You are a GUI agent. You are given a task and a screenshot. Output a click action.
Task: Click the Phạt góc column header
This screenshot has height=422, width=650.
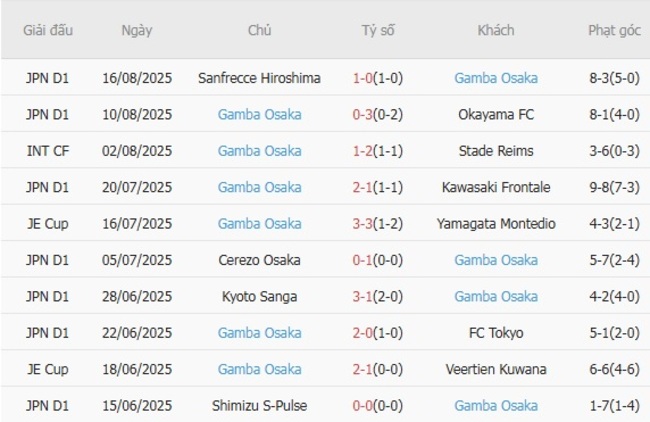(614, 30)
